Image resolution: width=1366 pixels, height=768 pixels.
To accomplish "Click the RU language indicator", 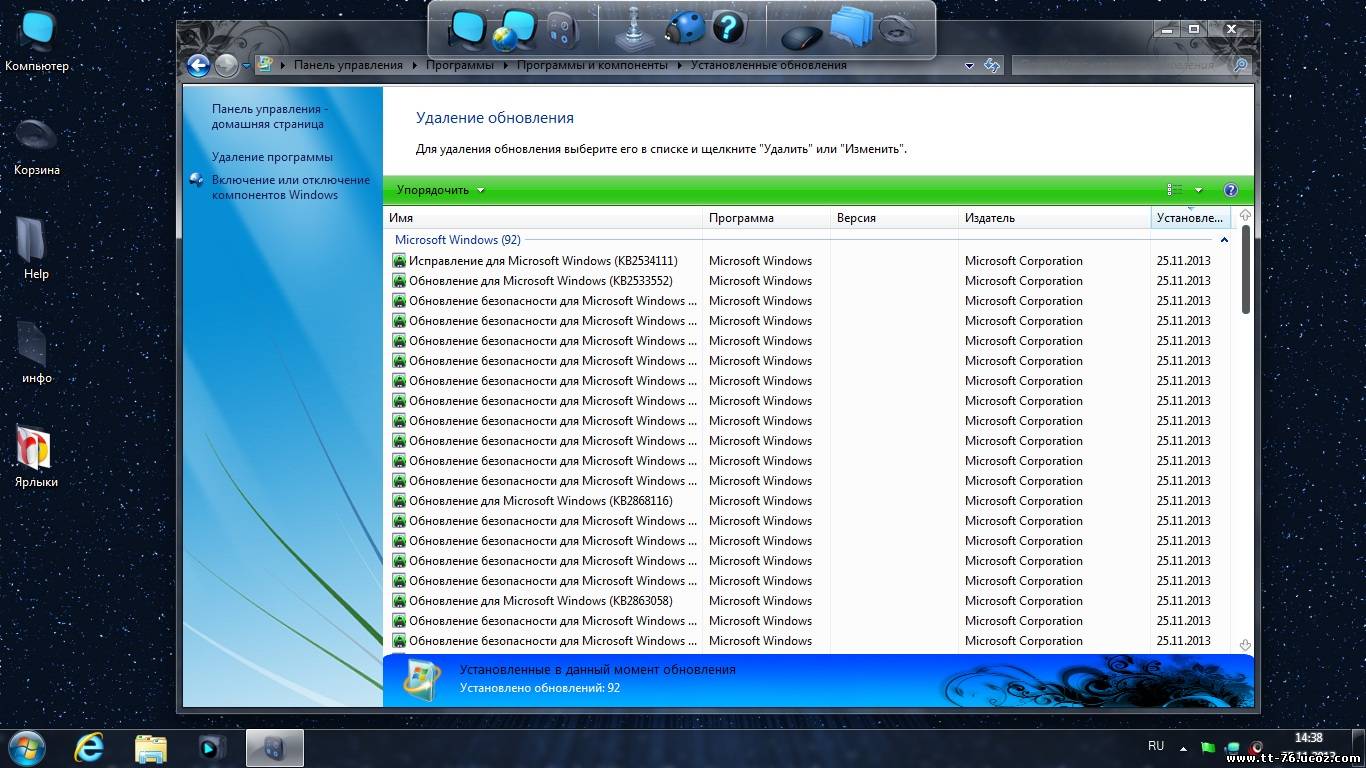I will pyautogui.click(x=1156, y=746).
